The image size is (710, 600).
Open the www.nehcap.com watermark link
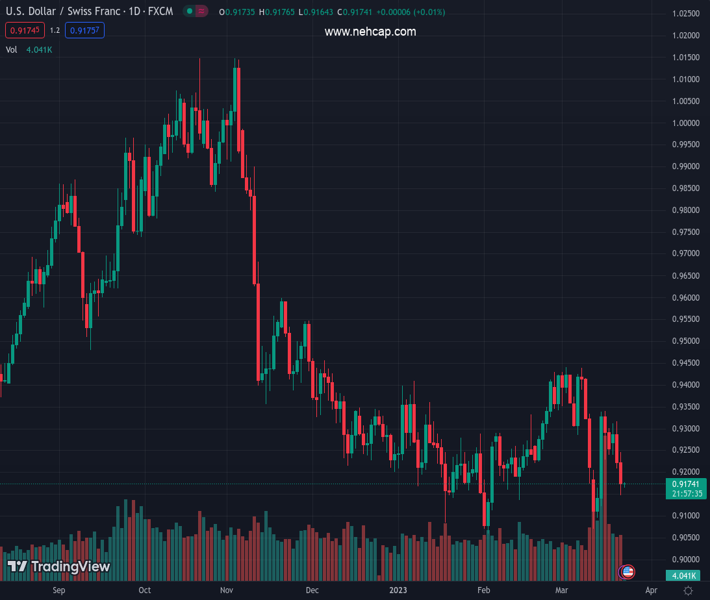370,32
